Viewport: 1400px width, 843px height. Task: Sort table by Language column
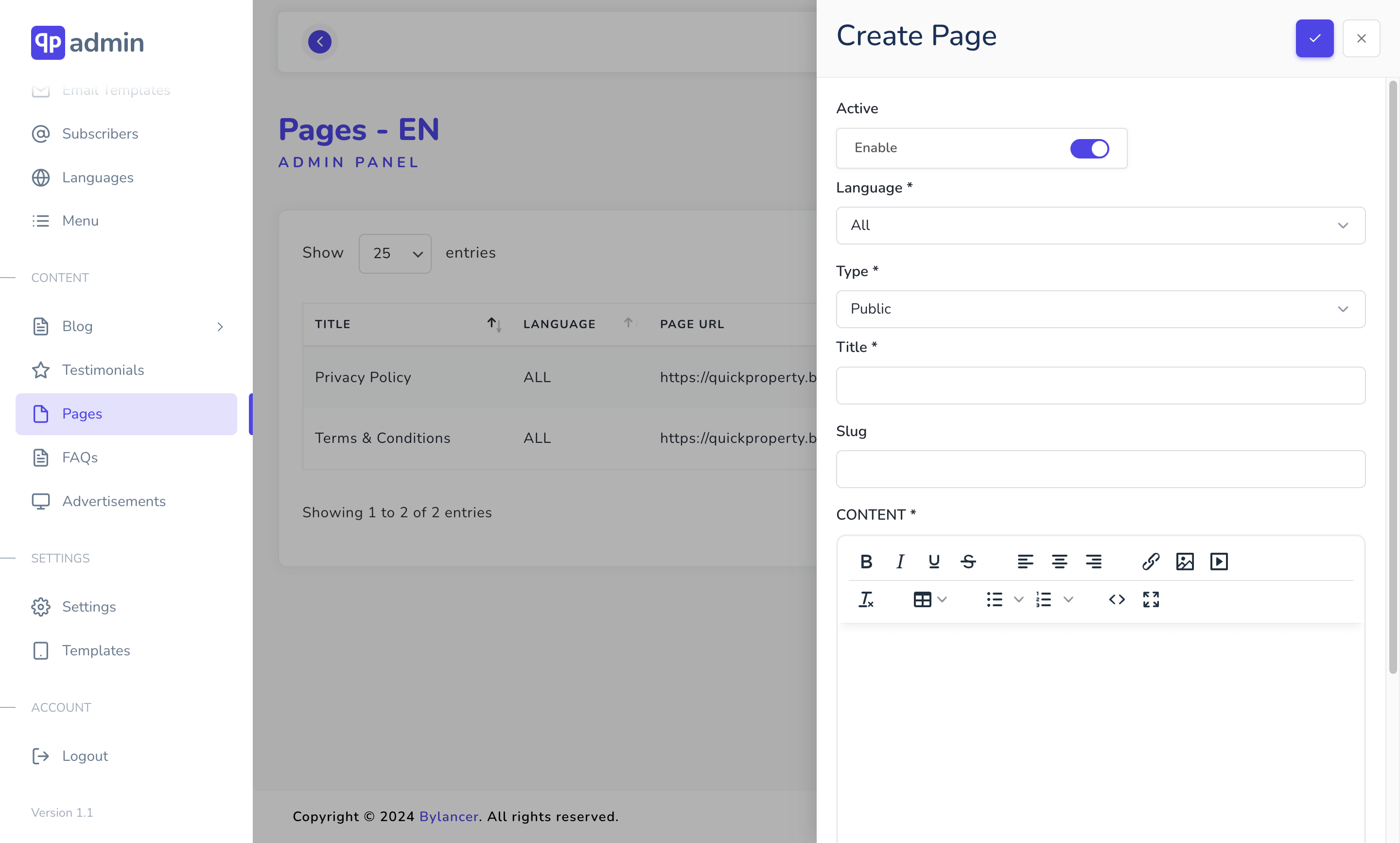[x=580, y=324]
